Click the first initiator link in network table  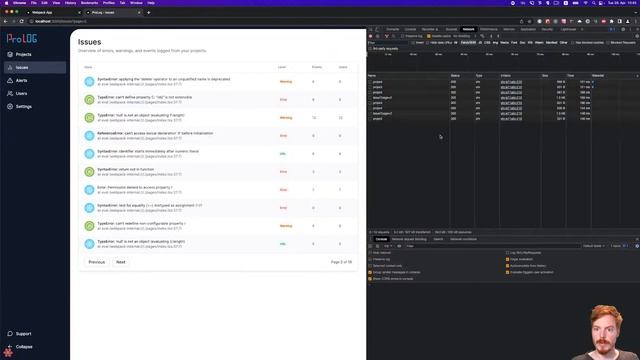click(511, 82)
